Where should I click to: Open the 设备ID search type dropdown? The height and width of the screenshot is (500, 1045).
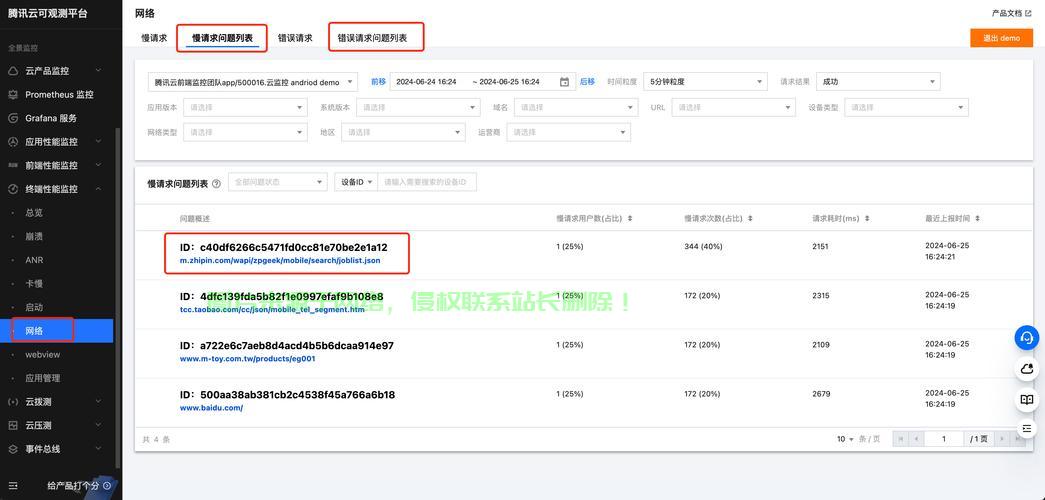[356, 182]
